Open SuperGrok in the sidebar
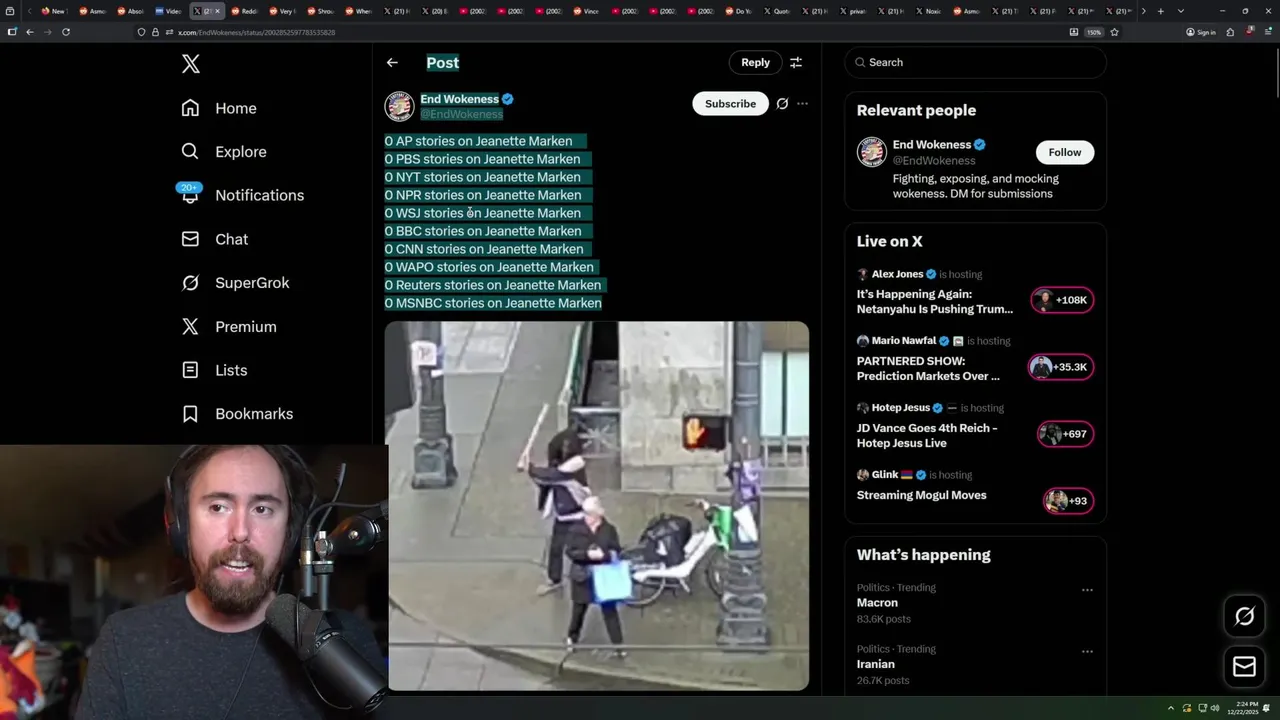 click(235, 283)
